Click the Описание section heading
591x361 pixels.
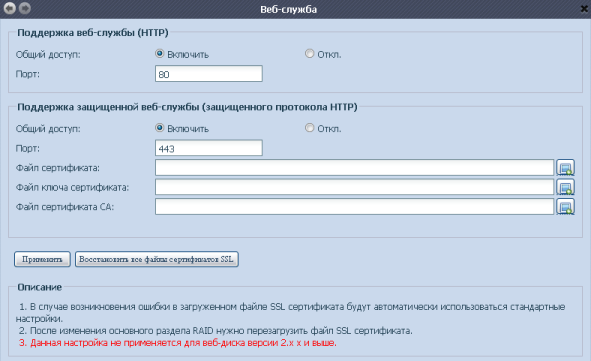[40, 287]
